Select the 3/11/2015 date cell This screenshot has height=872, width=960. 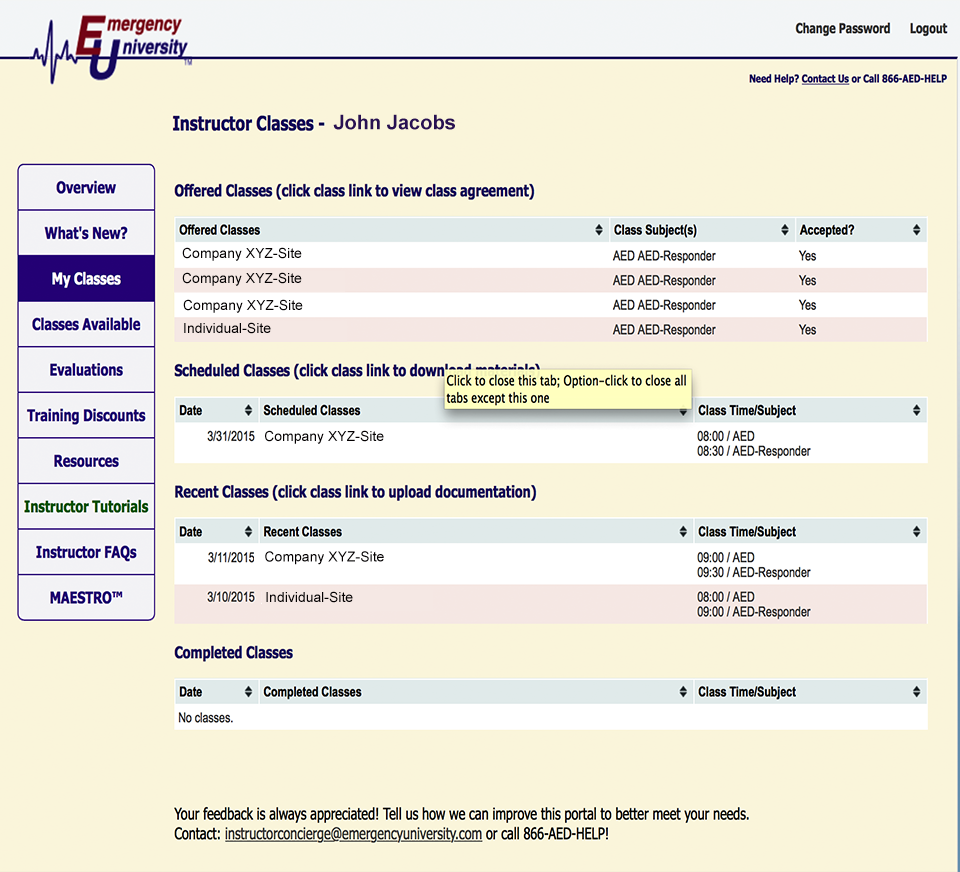tap(231, 557)
